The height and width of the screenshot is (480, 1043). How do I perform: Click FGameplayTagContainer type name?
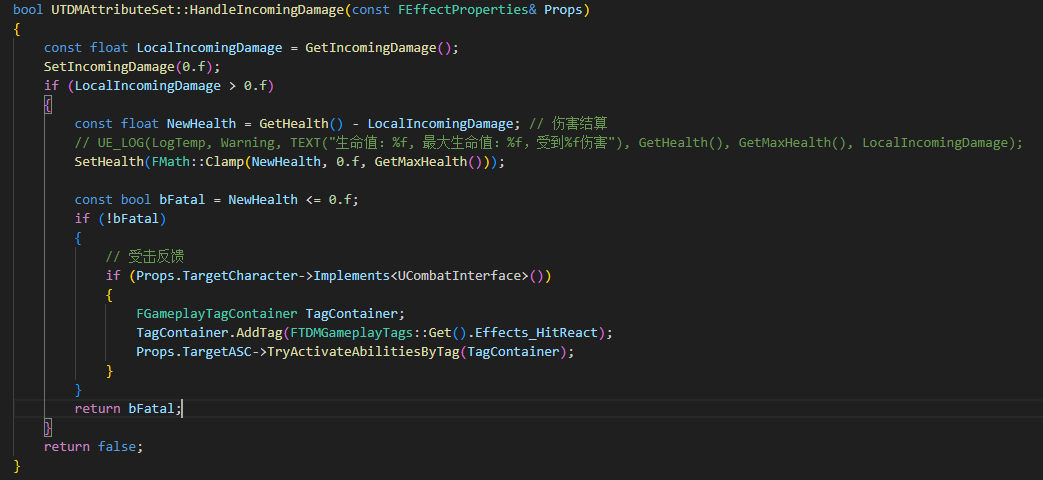pyautogui.click(x=217, y=313)
